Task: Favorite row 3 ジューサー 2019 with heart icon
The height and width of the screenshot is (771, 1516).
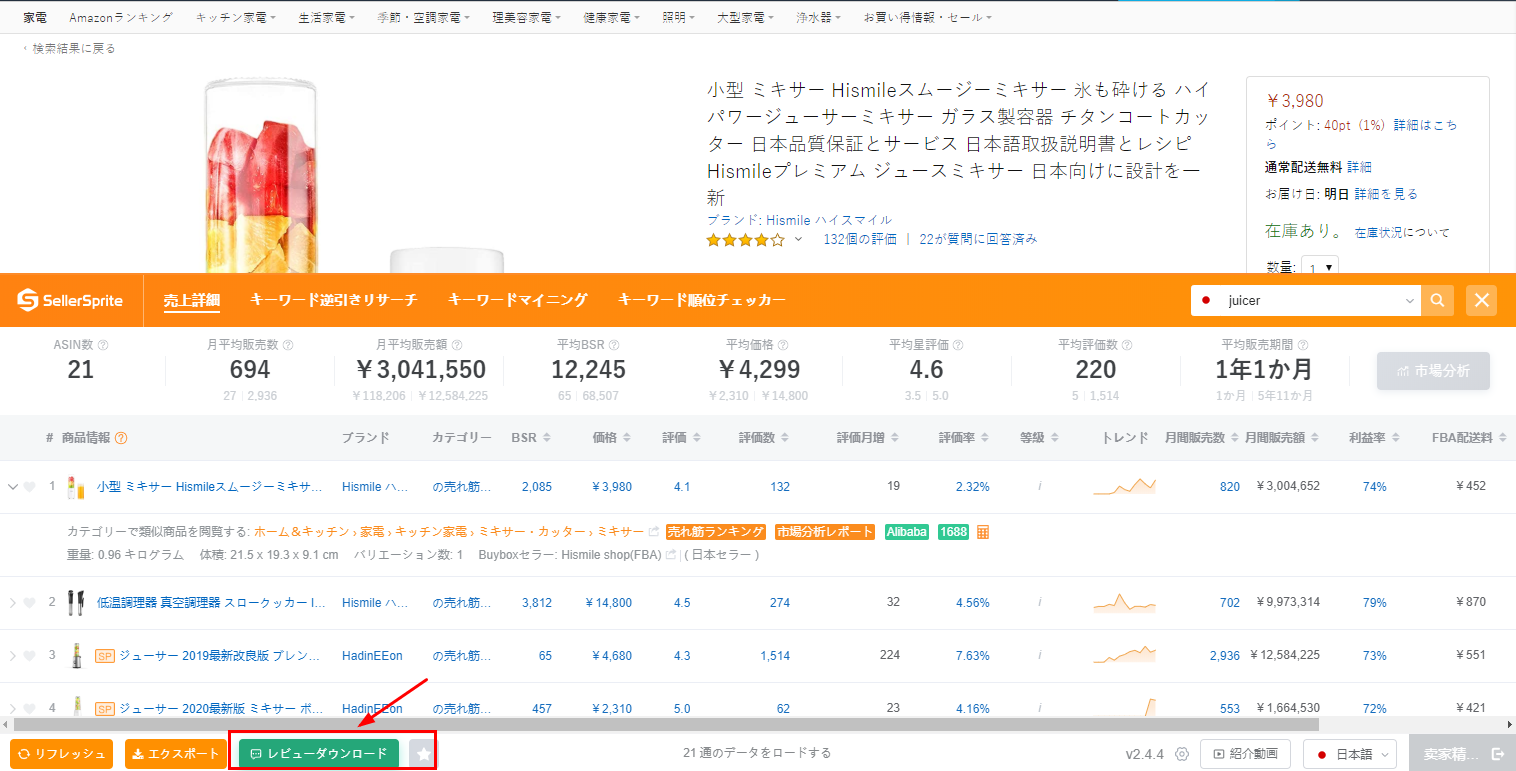Action: tap(30, 656)
